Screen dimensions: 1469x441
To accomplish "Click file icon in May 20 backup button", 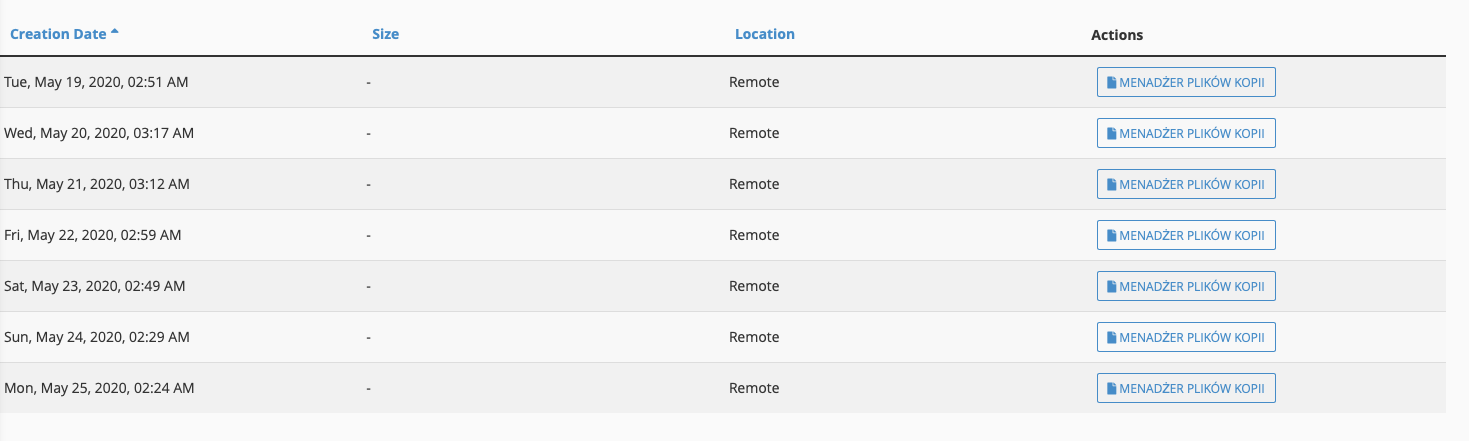I will tap(1111, 134).
